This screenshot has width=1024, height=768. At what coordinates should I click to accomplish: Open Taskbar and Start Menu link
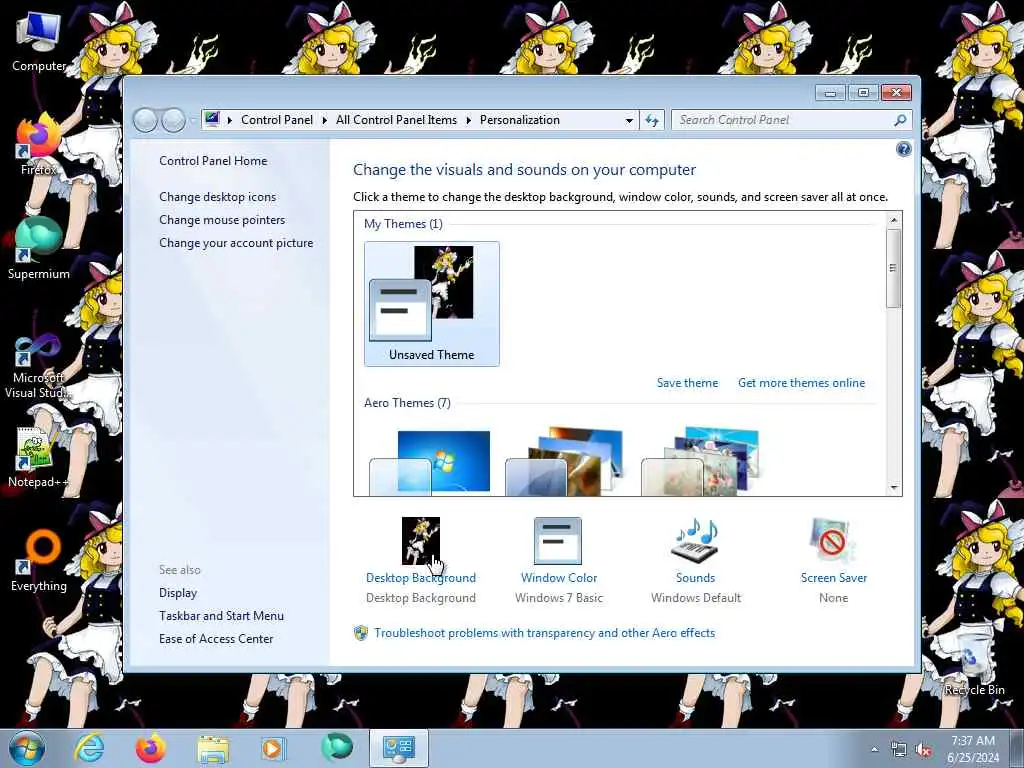click(221, 616)
